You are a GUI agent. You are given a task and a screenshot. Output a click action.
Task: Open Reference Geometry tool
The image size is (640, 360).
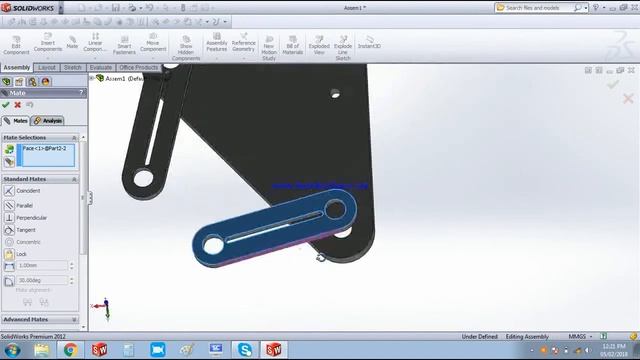point(244,42)
